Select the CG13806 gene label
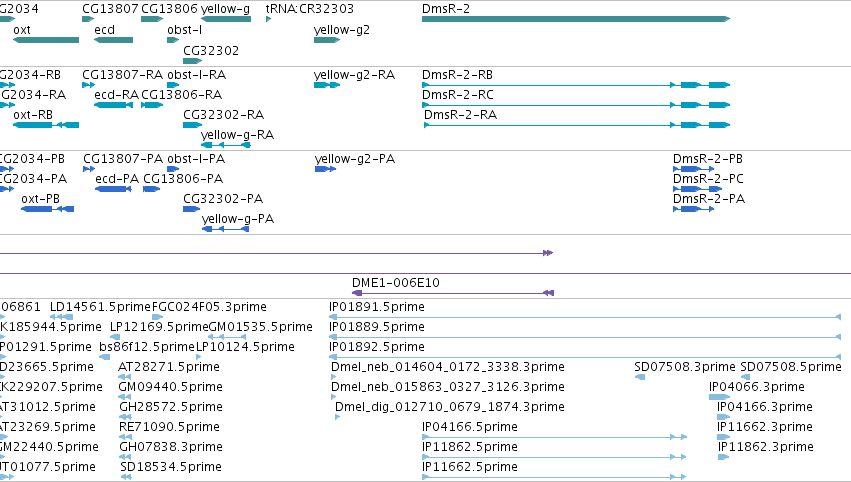Image resolution: width=851 pixels, height=482 pixels. pos(169,9)
